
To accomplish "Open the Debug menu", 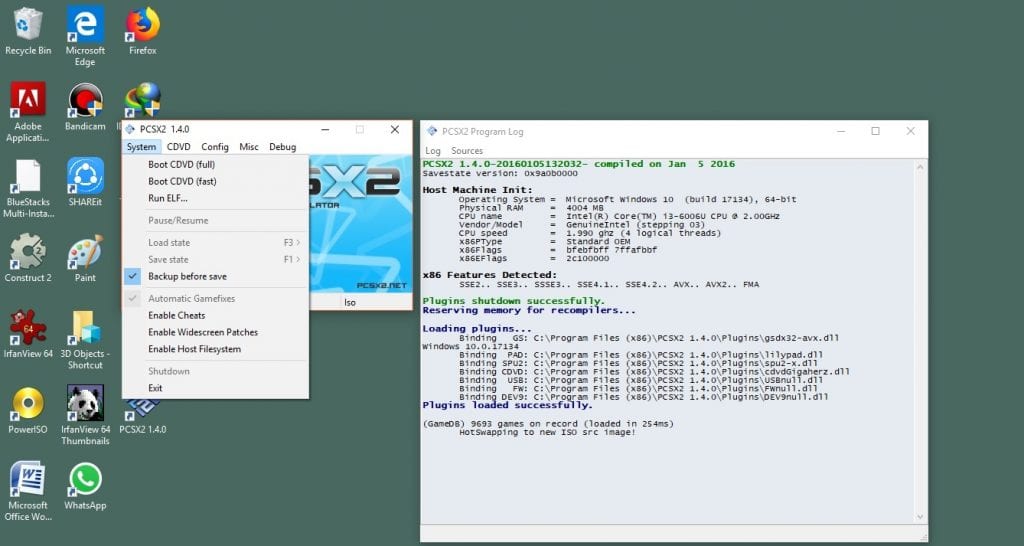I will 283,147.
